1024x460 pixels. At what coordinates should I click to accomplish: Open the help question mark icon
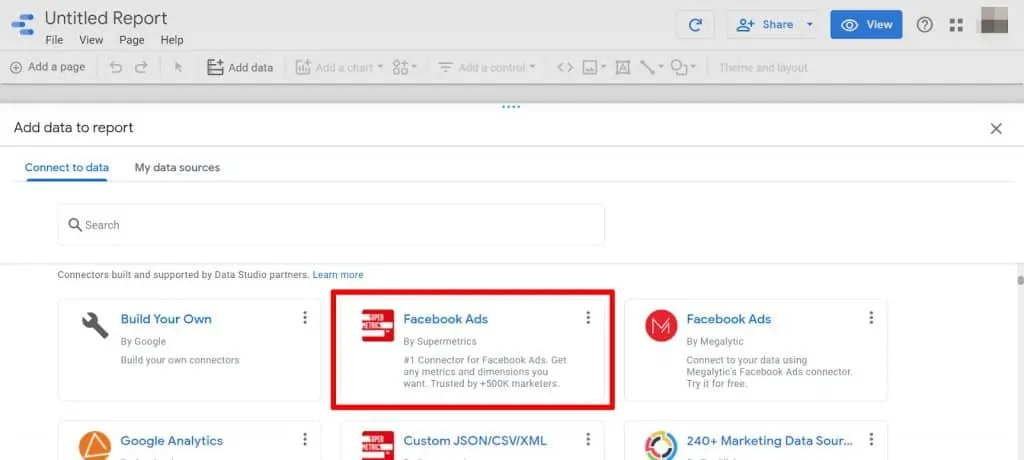(x=924, y=25)
